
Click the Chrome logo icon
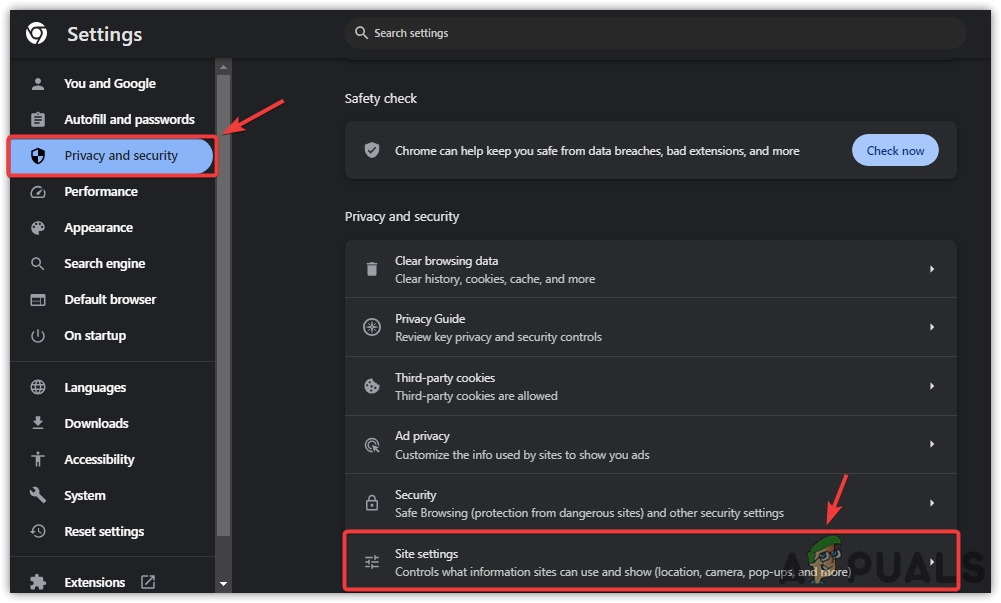click(36, 34)
